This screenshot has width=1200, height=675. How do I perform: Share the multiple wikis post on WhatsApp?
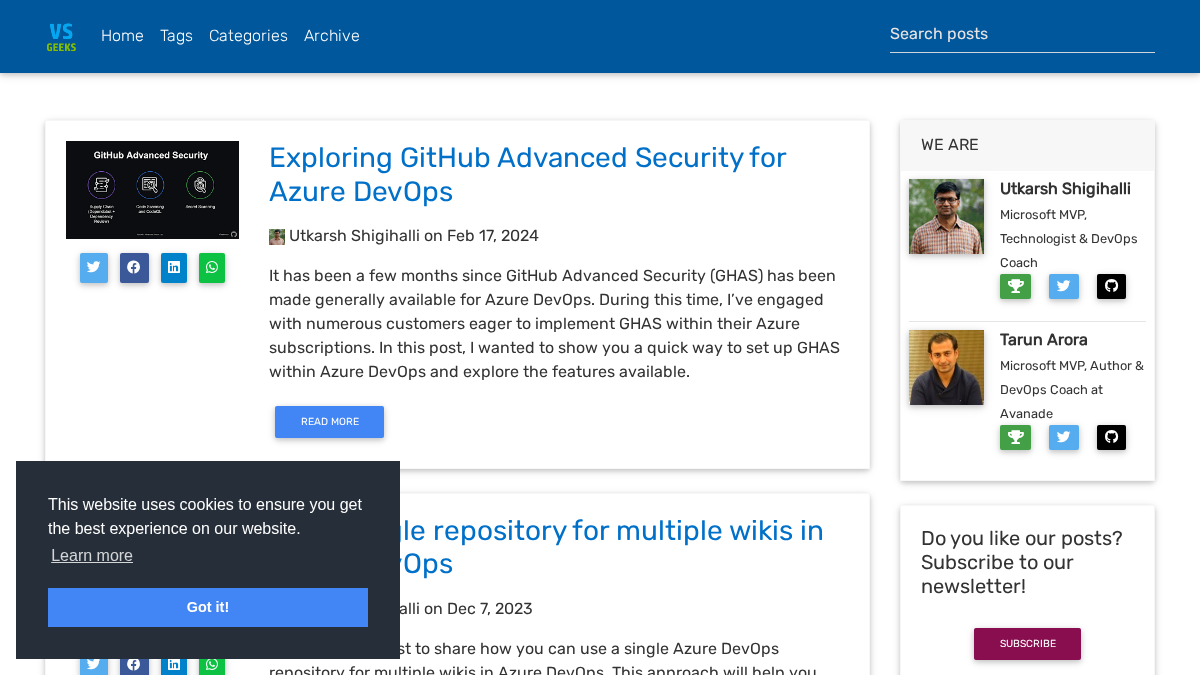(x=212, y=664)
